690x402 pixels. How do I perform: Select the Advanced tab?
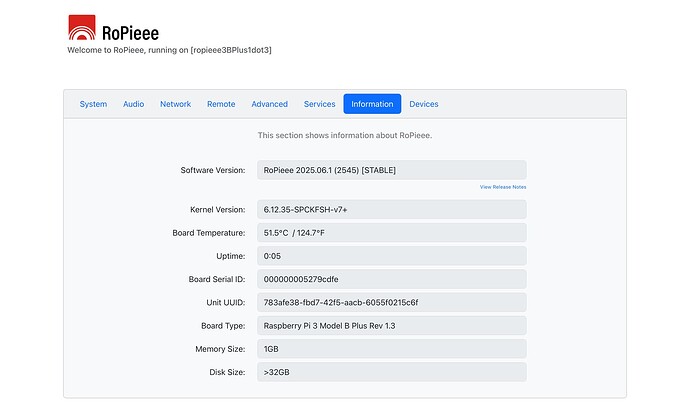click(x=269, y=104)
